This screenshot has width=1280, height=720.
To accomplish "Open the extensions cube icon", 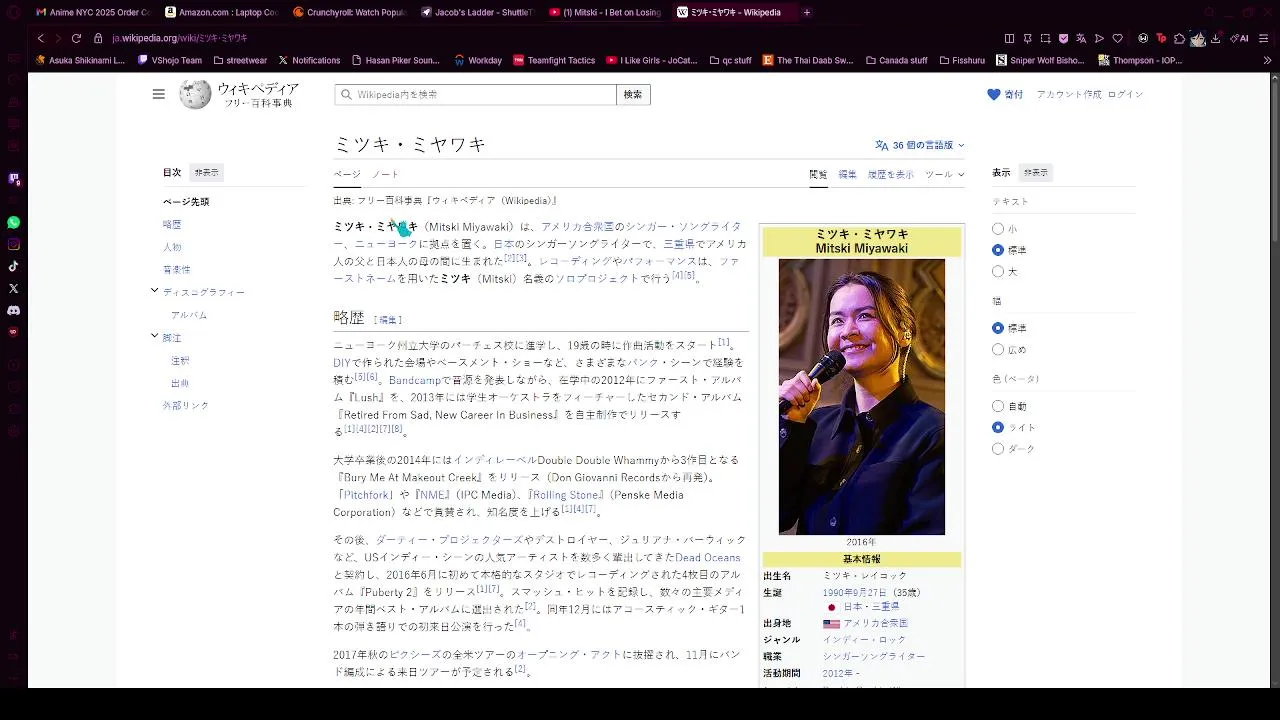I will click(1179, 38).
